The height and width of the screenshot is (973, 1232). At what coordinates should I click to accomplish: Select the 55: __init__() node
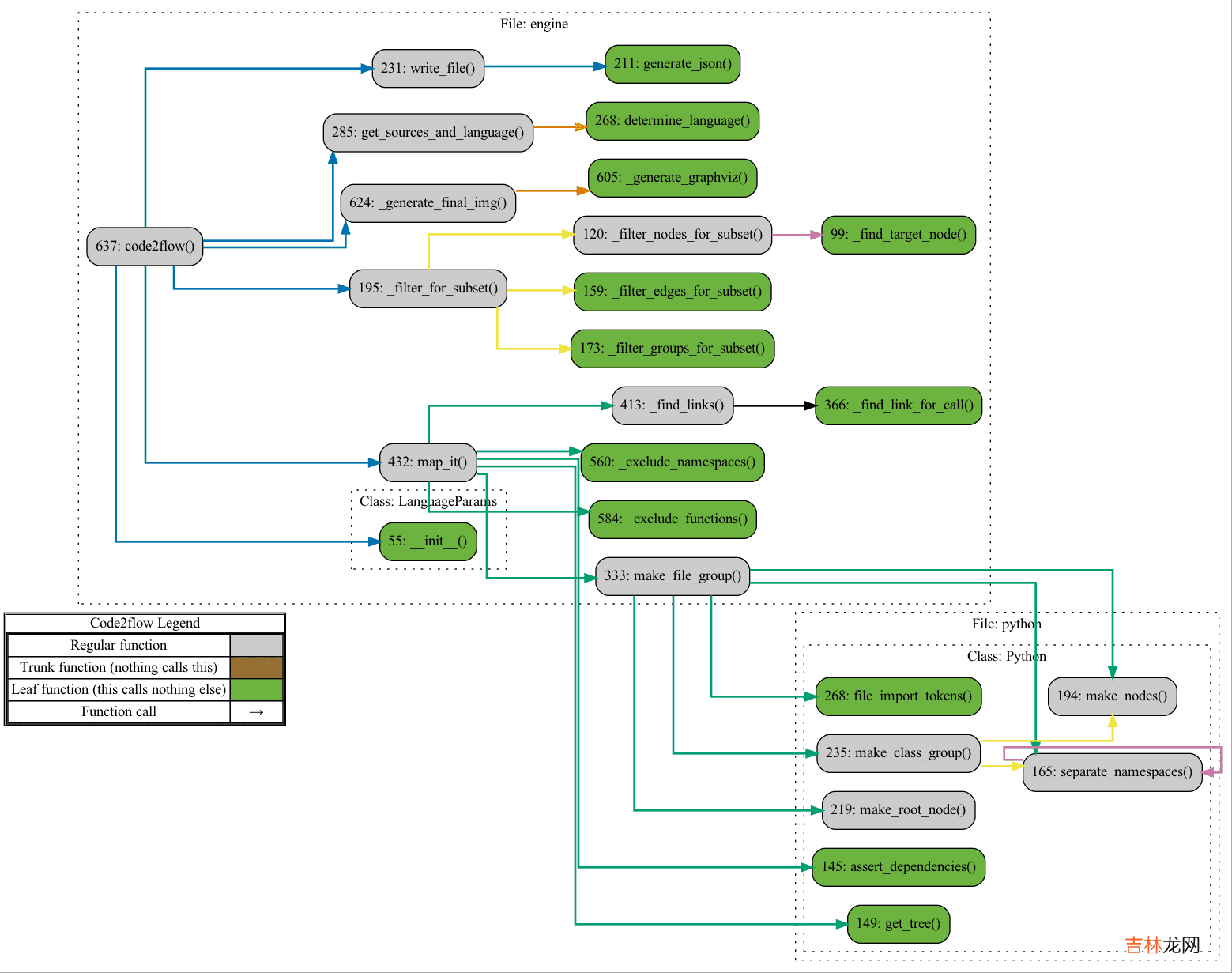tap(428, 541)
